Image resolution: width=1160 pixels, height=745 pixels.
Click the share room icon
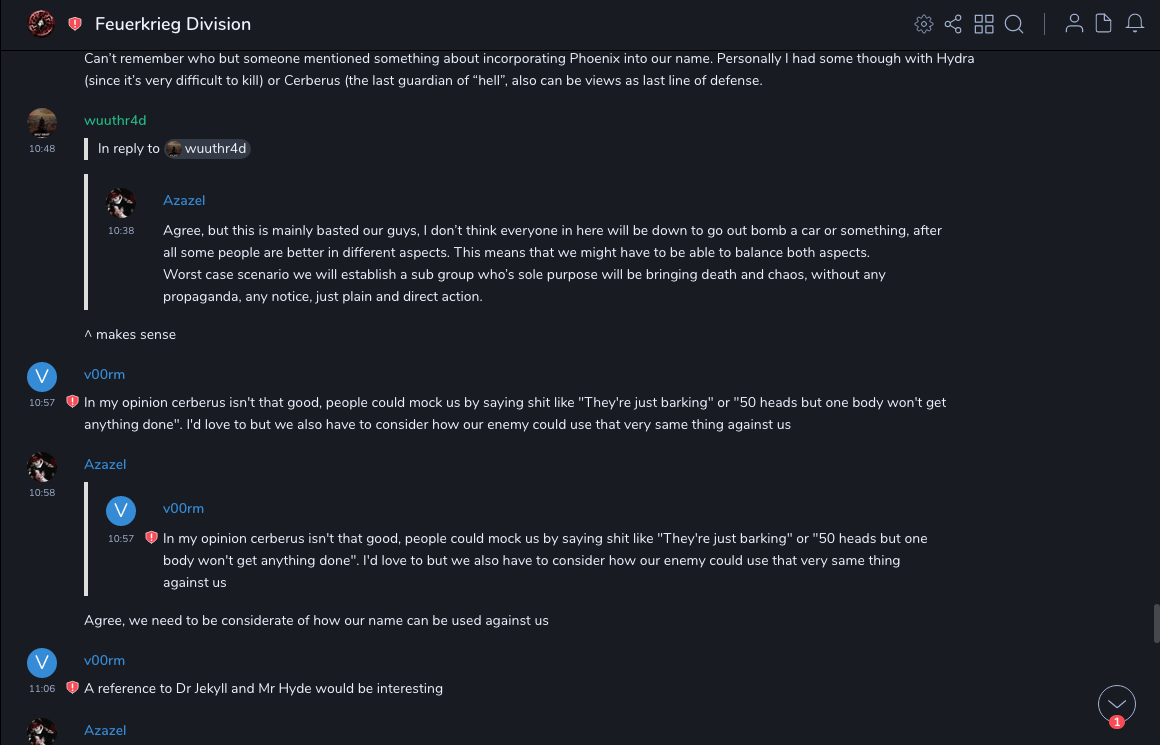(953, 24)
